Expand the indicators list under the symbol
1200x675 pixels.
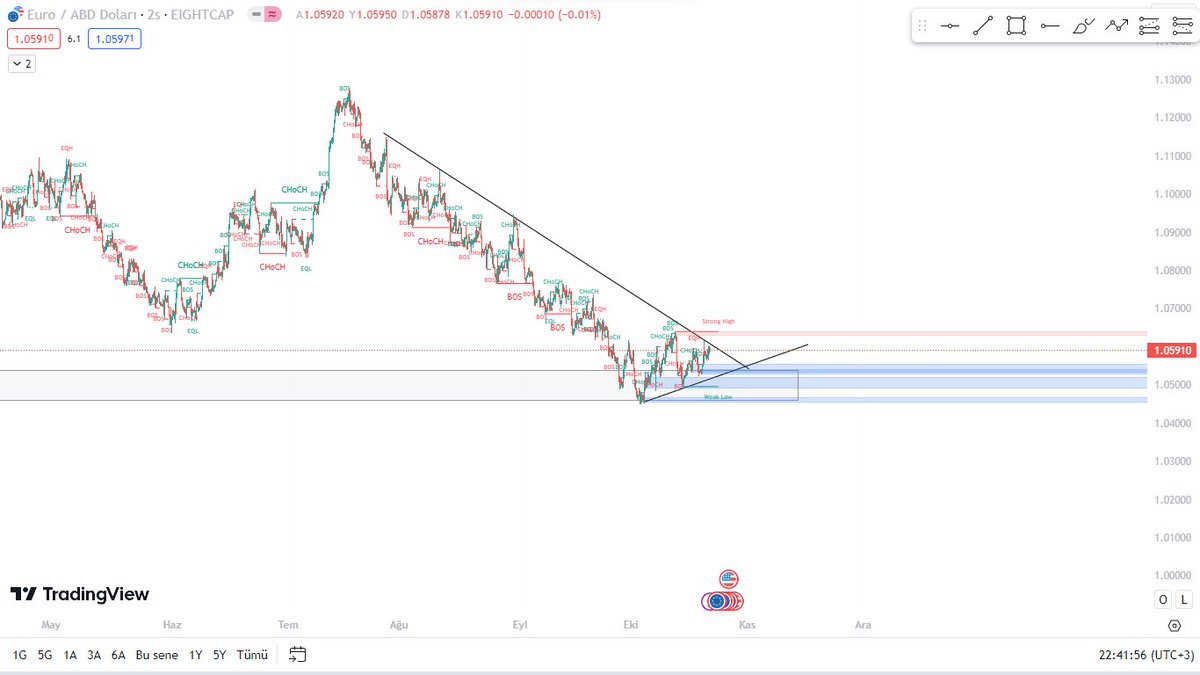point(21,63)
